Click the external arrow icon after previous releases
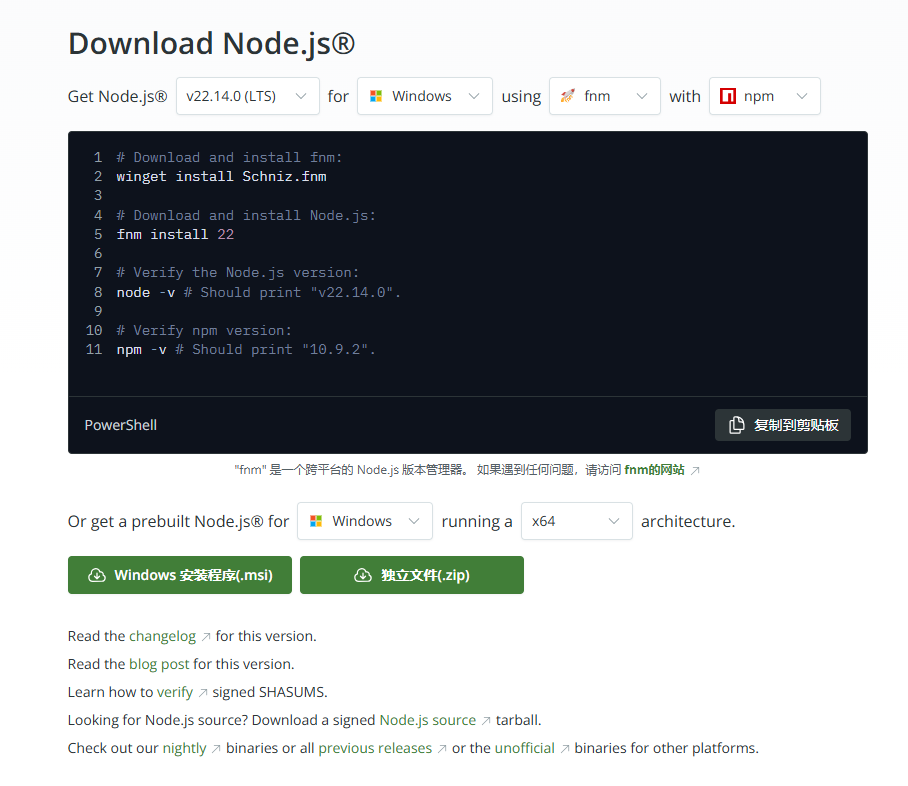908x786 pixels. (442, 749)
